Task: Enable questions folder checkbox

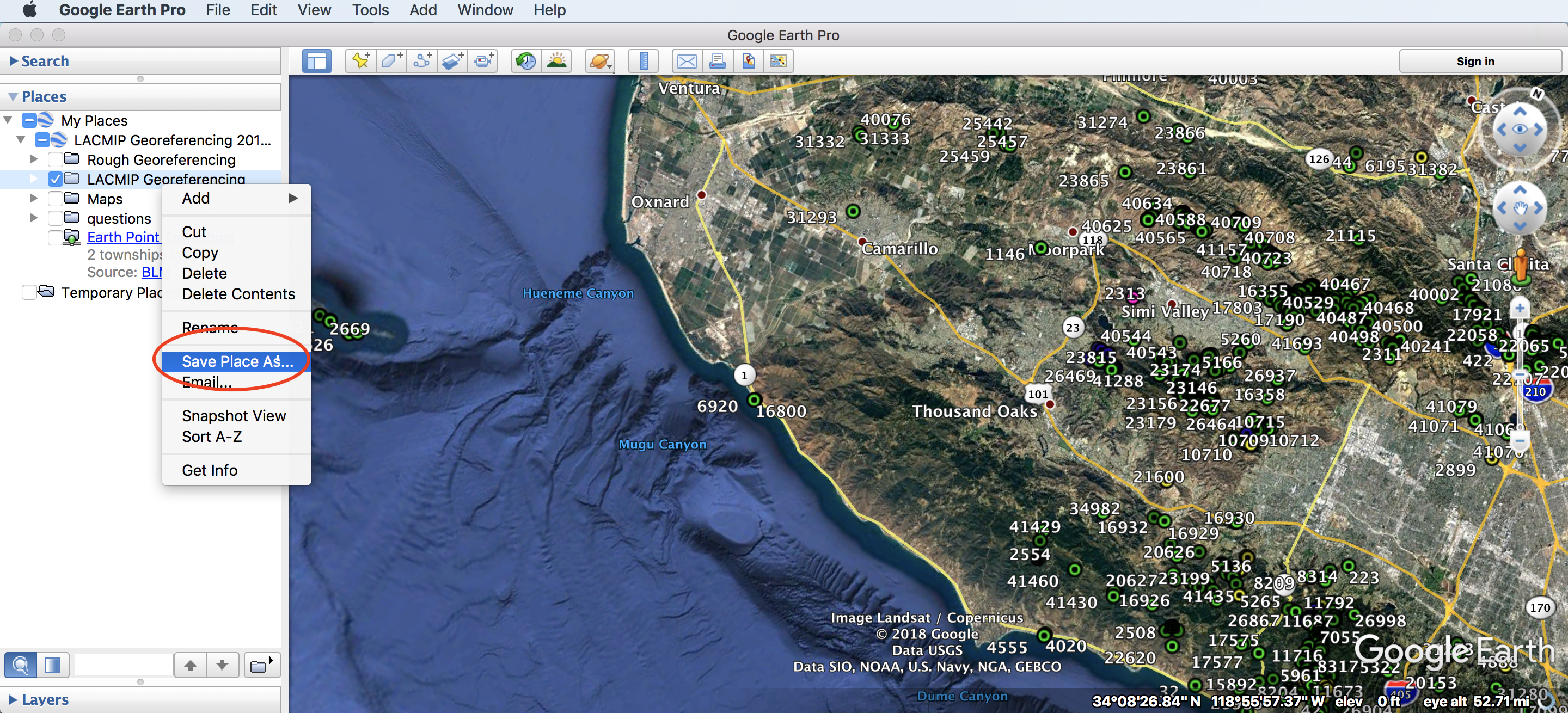Action: (56, 218)
